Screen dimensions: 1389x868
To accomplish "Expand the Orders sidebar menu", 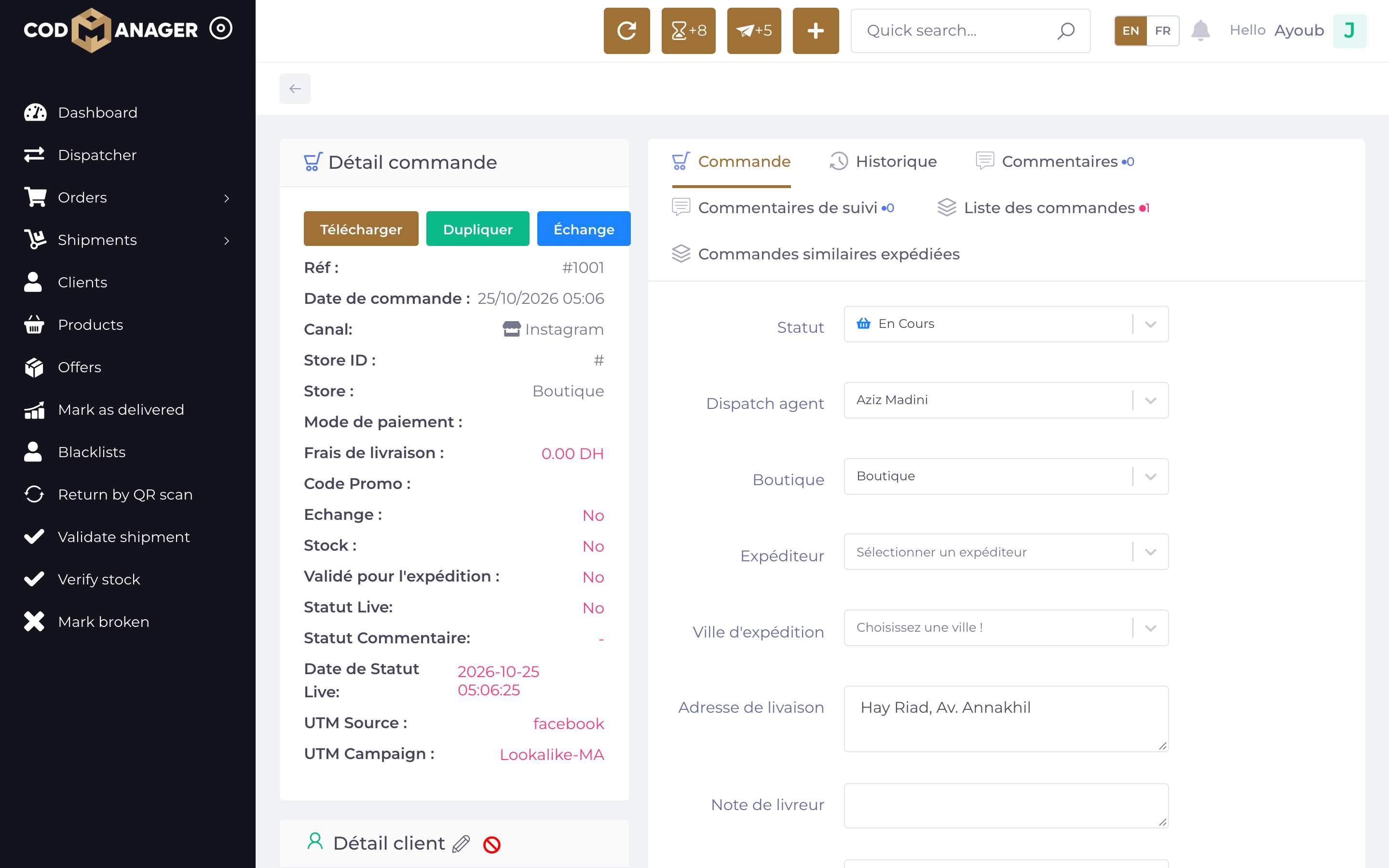I will [x=127, y=198].
